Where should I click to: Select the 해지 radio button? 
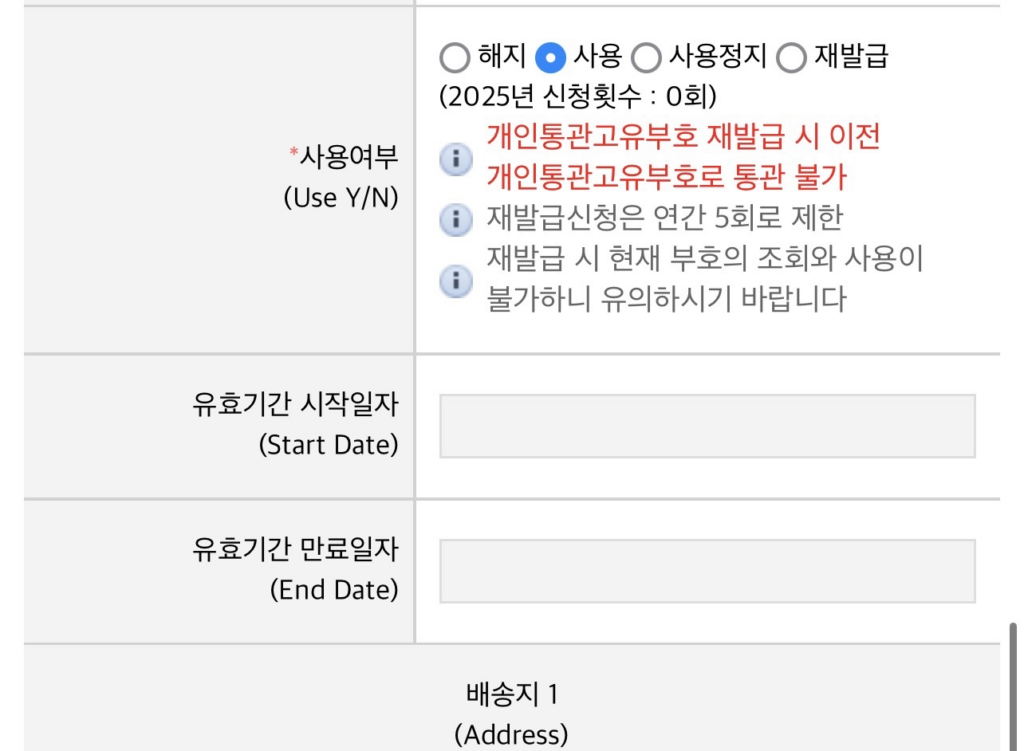pyautogui.click(x=454, y=58)
